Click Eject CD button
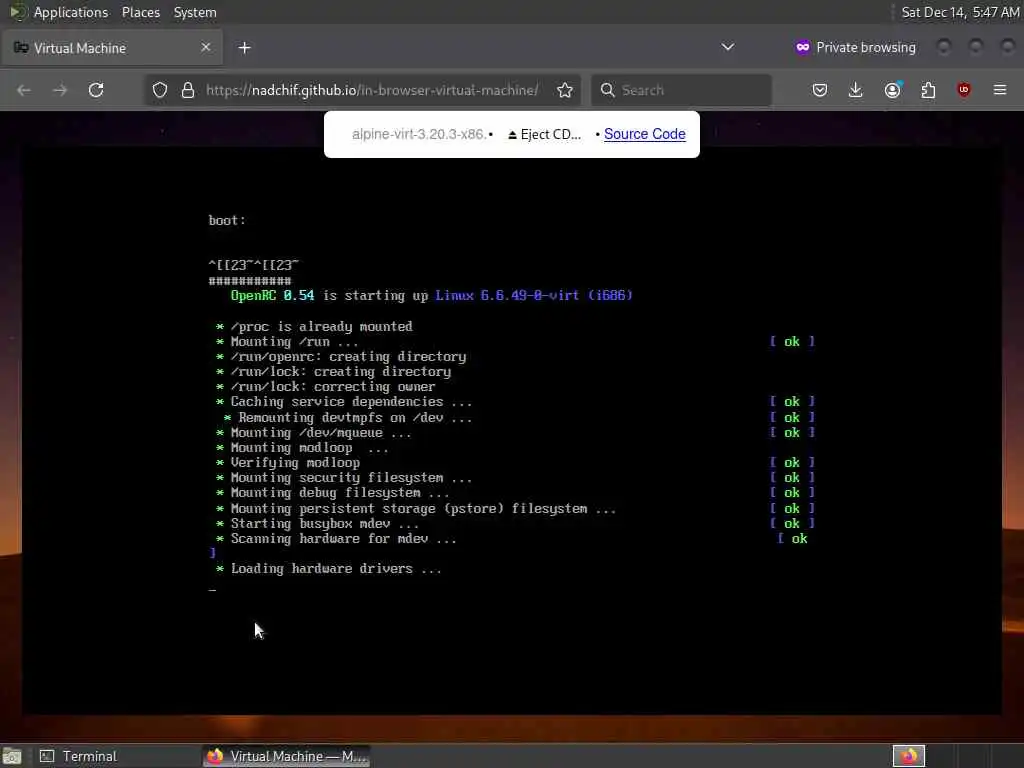This screenshot has width=1024, height=768. (545, 135)
